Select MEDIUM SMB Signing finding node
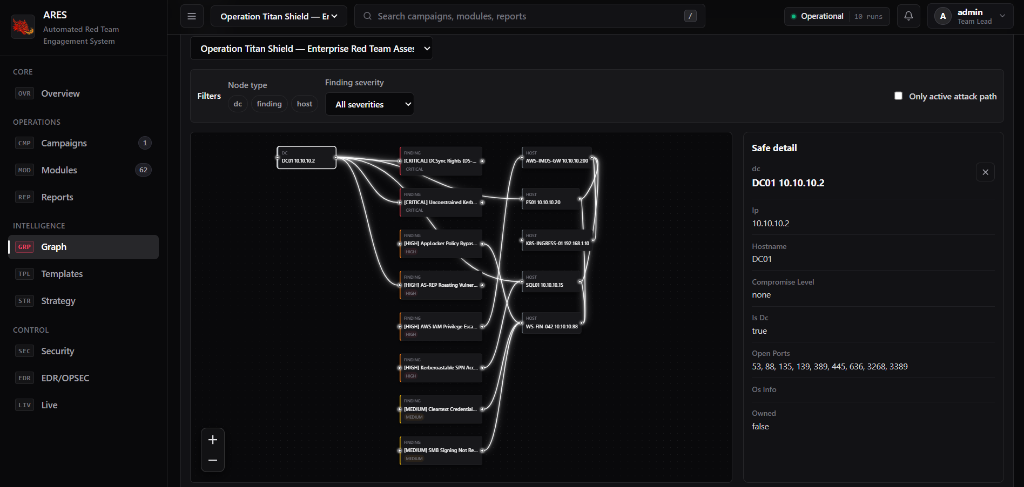Viewport: 1024px width, 487px height. click(441, 450)
